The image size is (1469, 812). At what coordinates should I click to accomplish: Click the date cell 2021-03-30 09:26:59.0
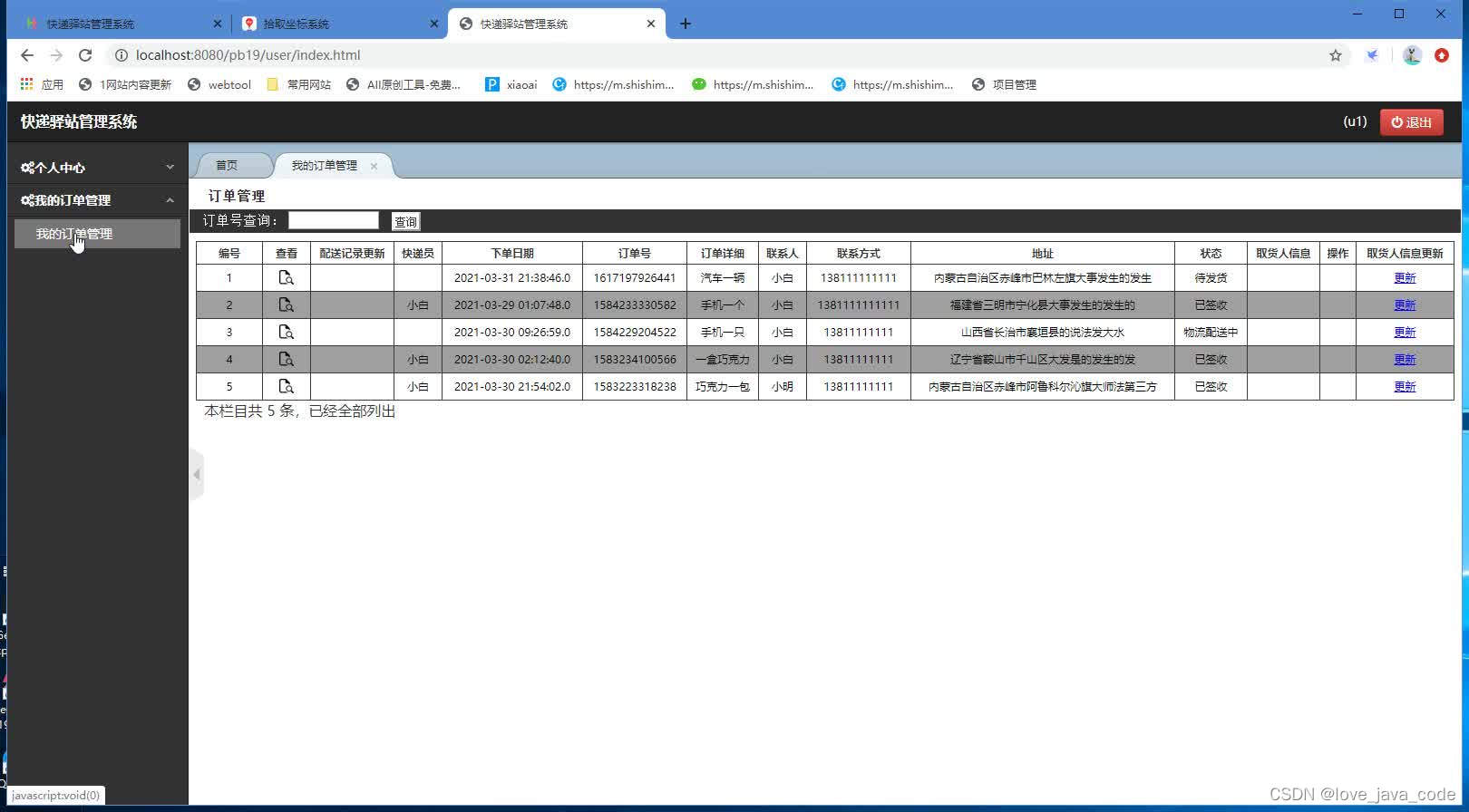pyautogui.click(x=512, y=333)
